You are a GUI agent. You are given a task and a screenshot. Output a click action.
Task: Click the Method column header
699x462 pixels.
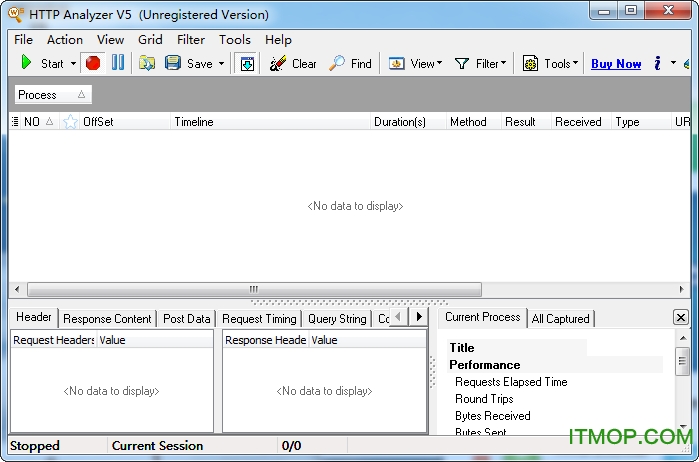click(473, 121)
